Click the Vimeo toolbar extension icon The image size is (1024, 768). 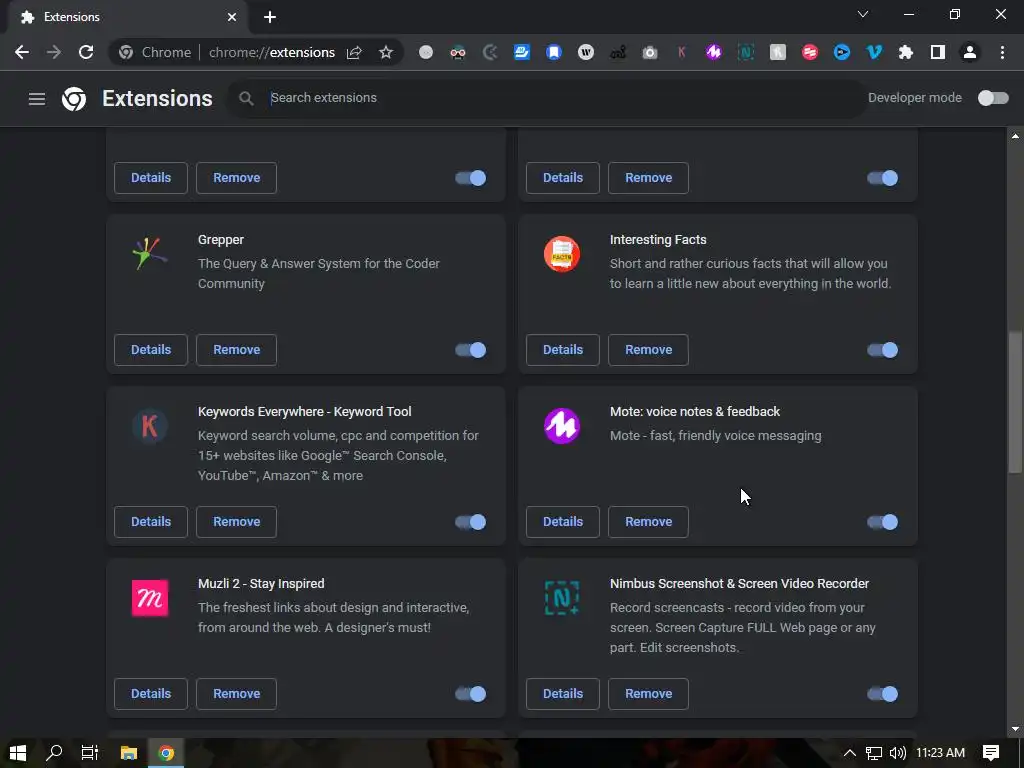tap(874, 52)
